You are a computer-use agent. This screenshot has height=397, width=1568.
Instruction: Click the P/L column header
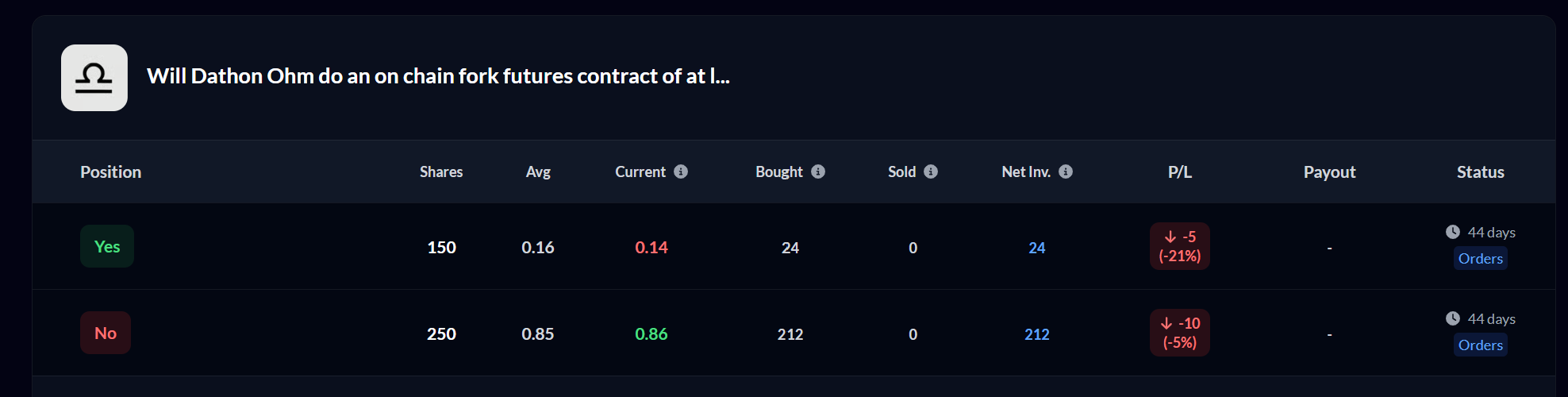[x=1179, y=172]
